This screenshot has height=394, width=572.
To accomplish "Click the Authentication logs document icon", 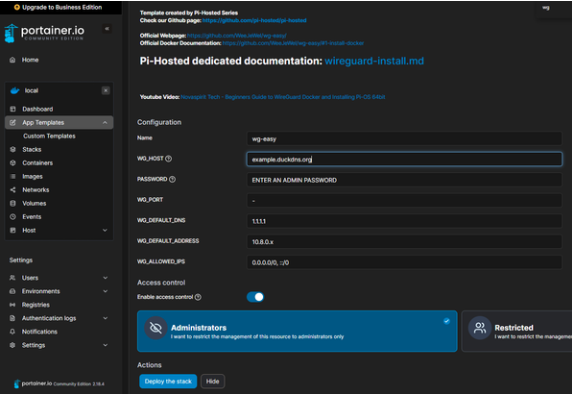I will coord(12,318).
